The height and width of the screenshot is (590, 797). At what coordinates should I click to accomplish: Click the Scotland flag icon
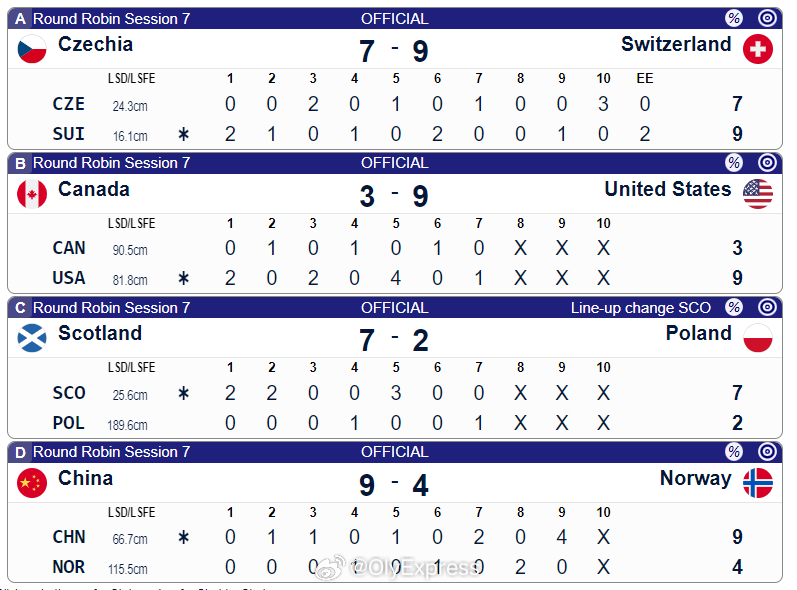click(x=32, y=338)
